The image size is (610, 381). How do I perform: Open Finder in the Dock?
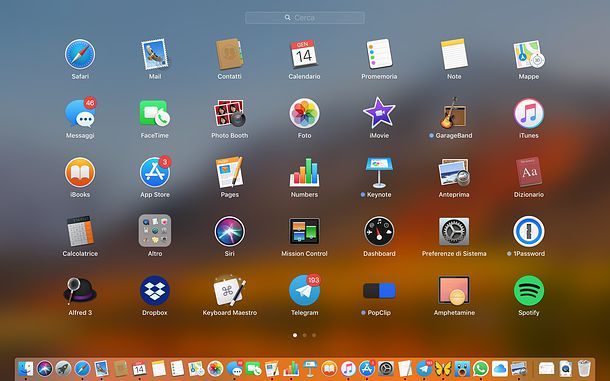(x=26, y=368)
